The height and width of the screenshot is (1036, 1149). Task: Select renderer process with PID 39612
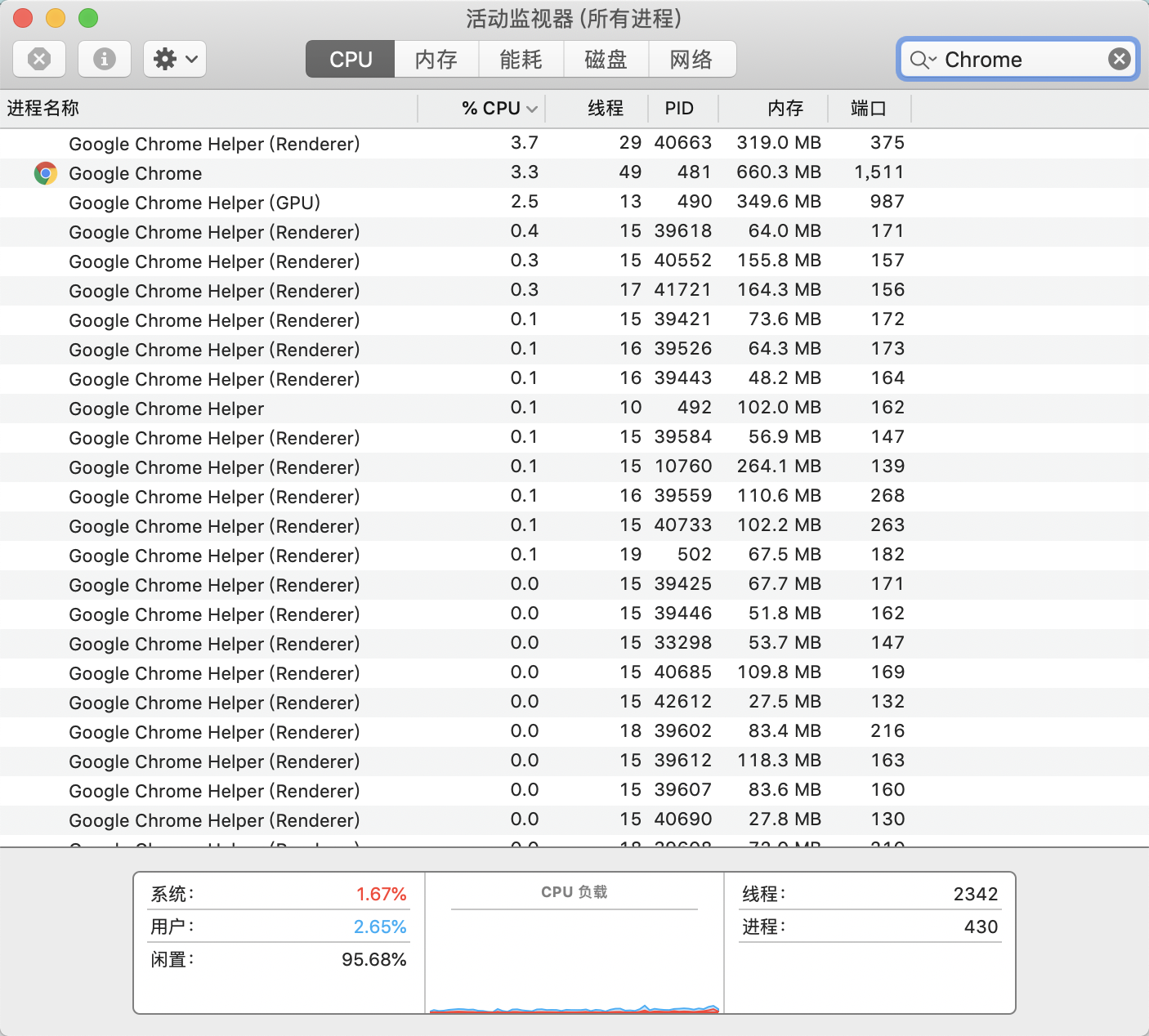pyautogui.click(x=574, y=761)
